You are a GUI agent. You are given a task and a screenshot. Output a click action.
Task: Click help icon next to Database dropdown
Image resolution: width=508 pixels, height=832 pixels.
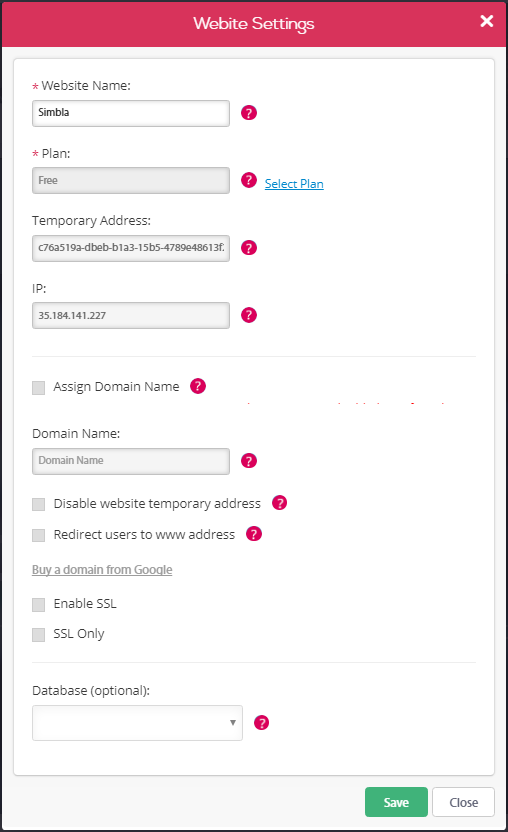coord(261,723)
